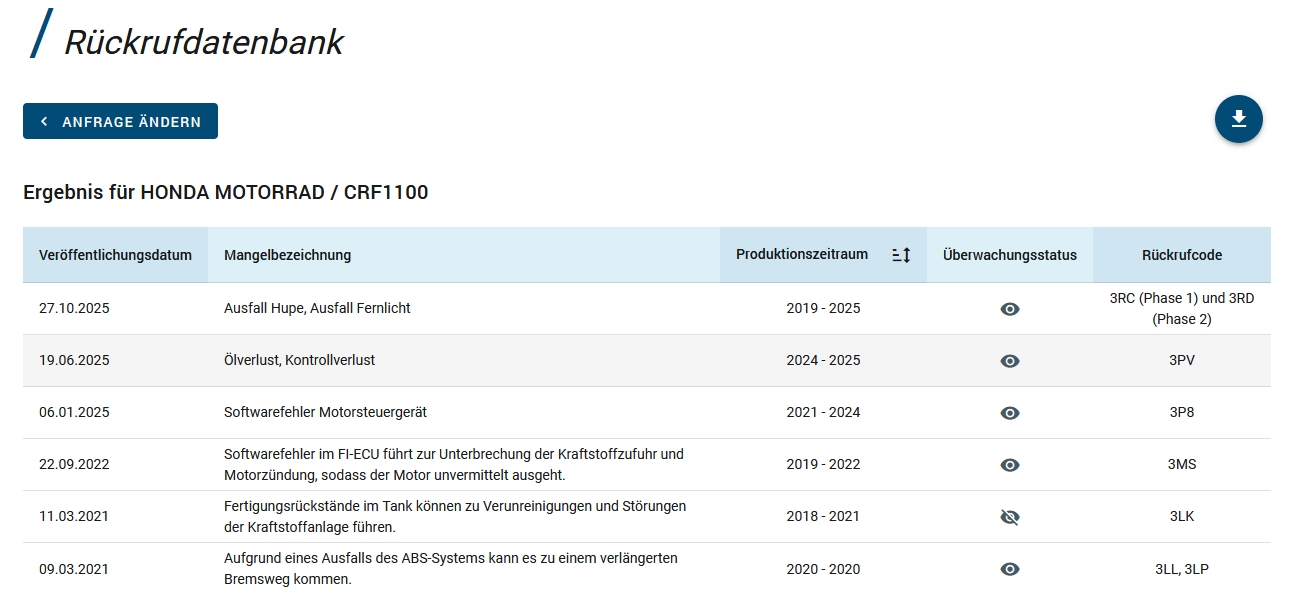Select Softwarefehler Motorsteuergerät recall entry
The height and width of the screenshot is (594, 1293).
(x=325, y=412)
